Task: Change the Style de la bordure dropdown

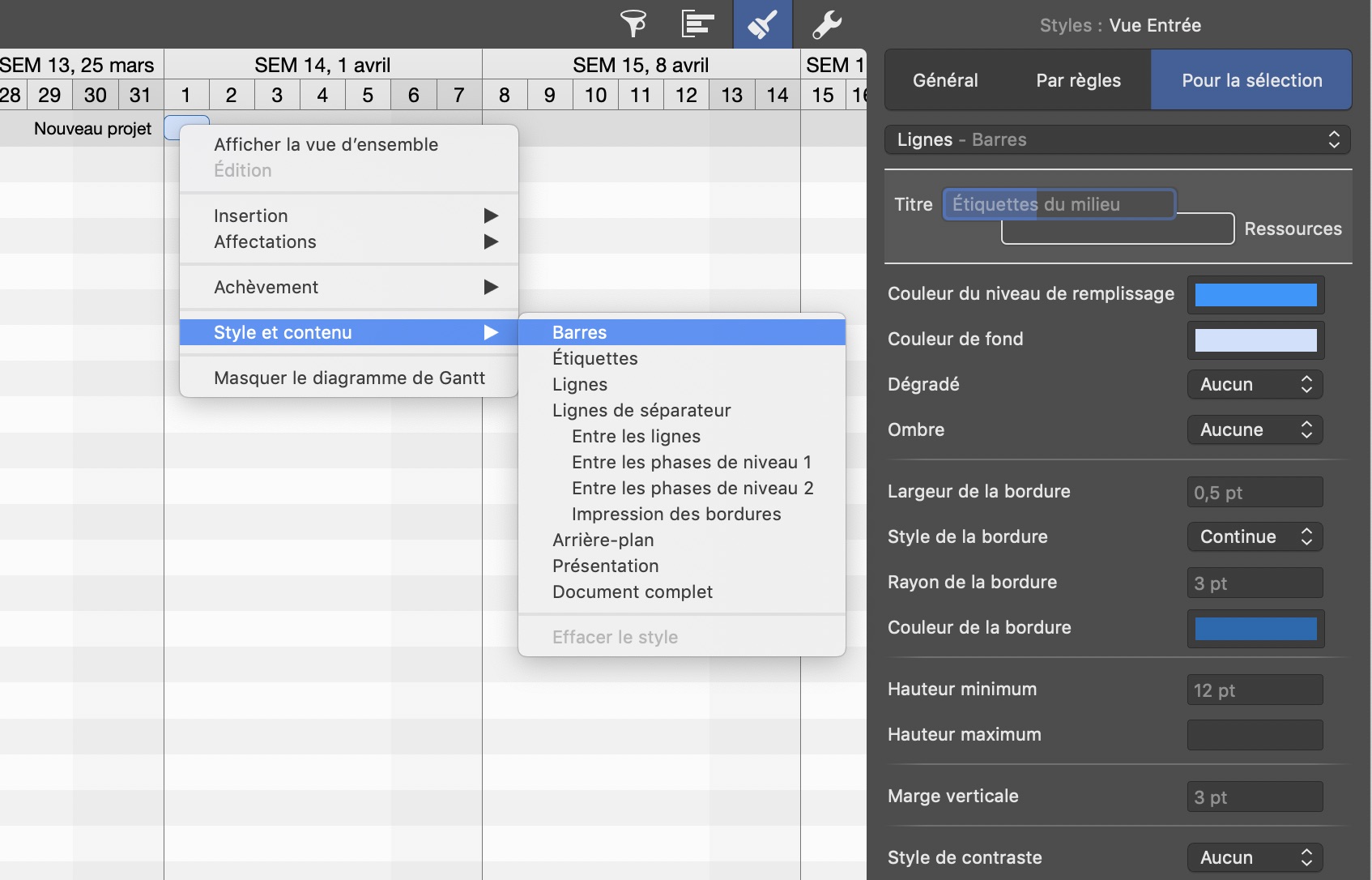Action: tap(1255, 537)
